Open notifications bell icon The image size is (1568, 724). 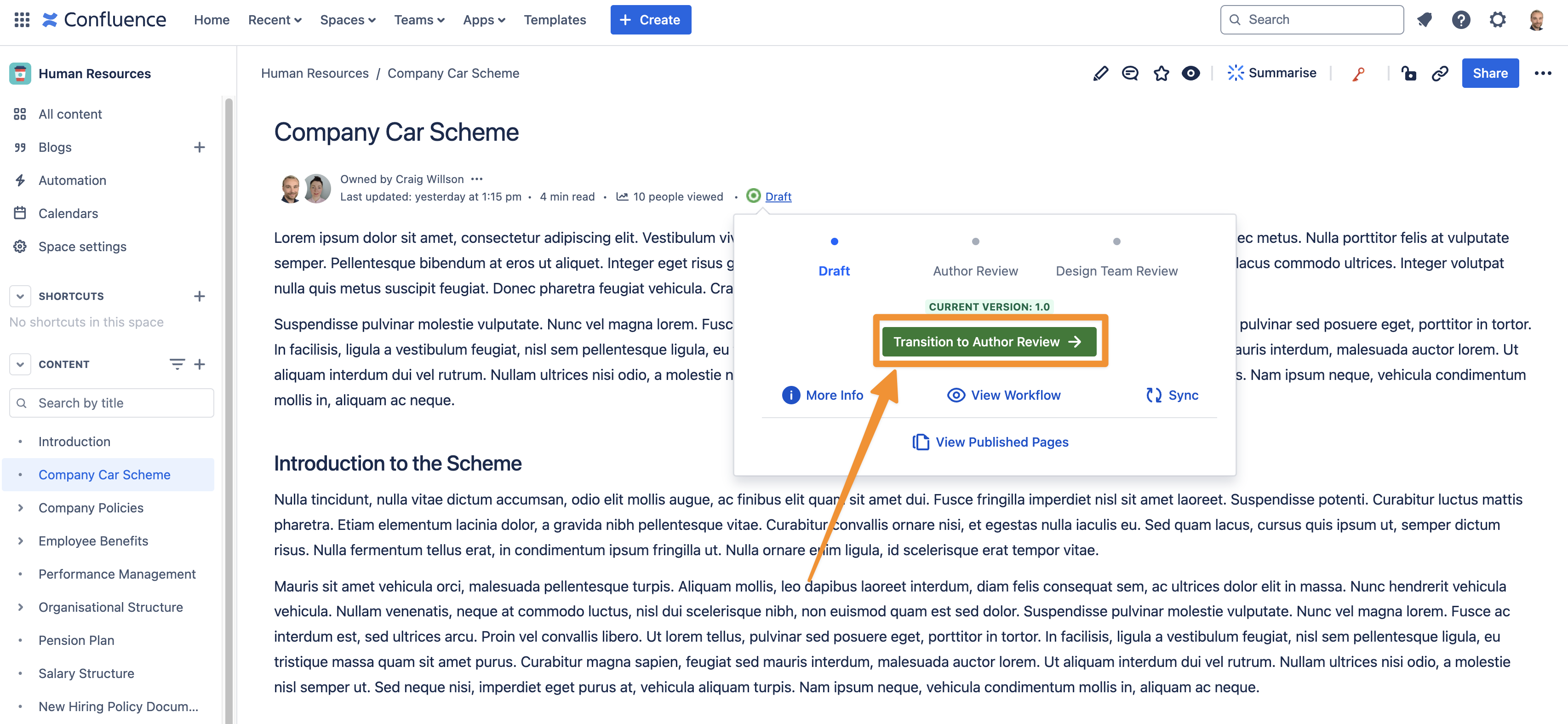1425,20
